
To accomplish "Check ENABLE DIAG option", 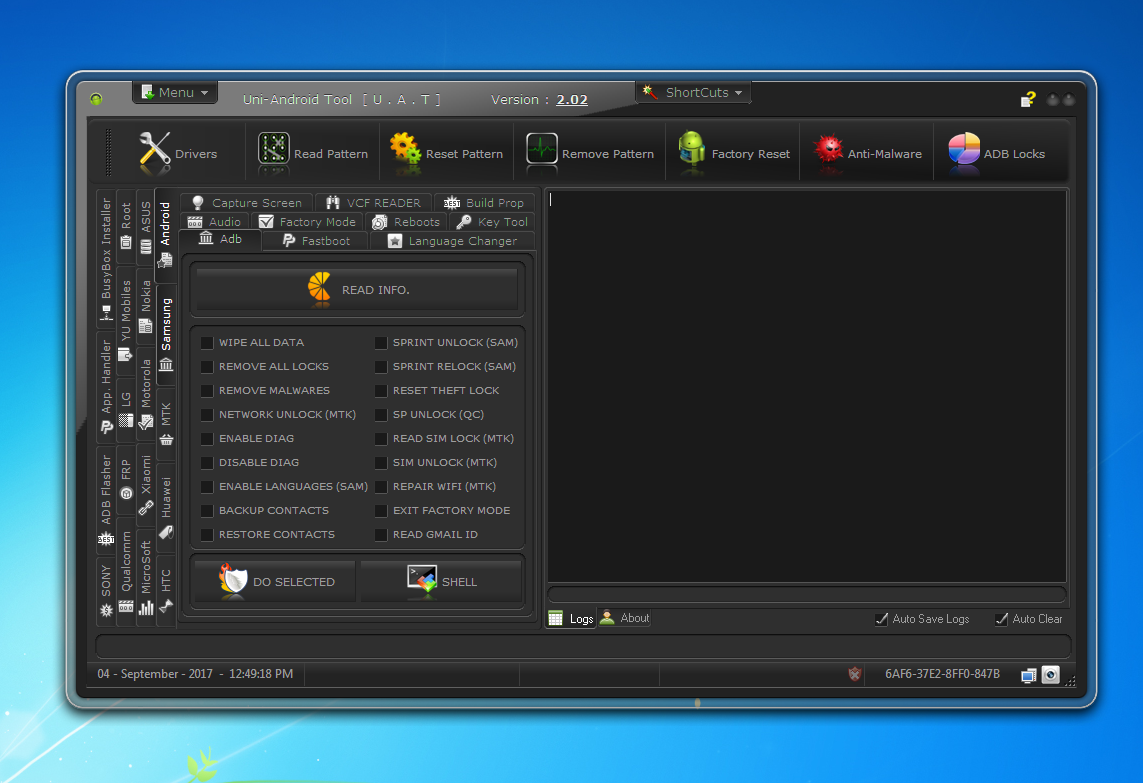I will 207,439.
